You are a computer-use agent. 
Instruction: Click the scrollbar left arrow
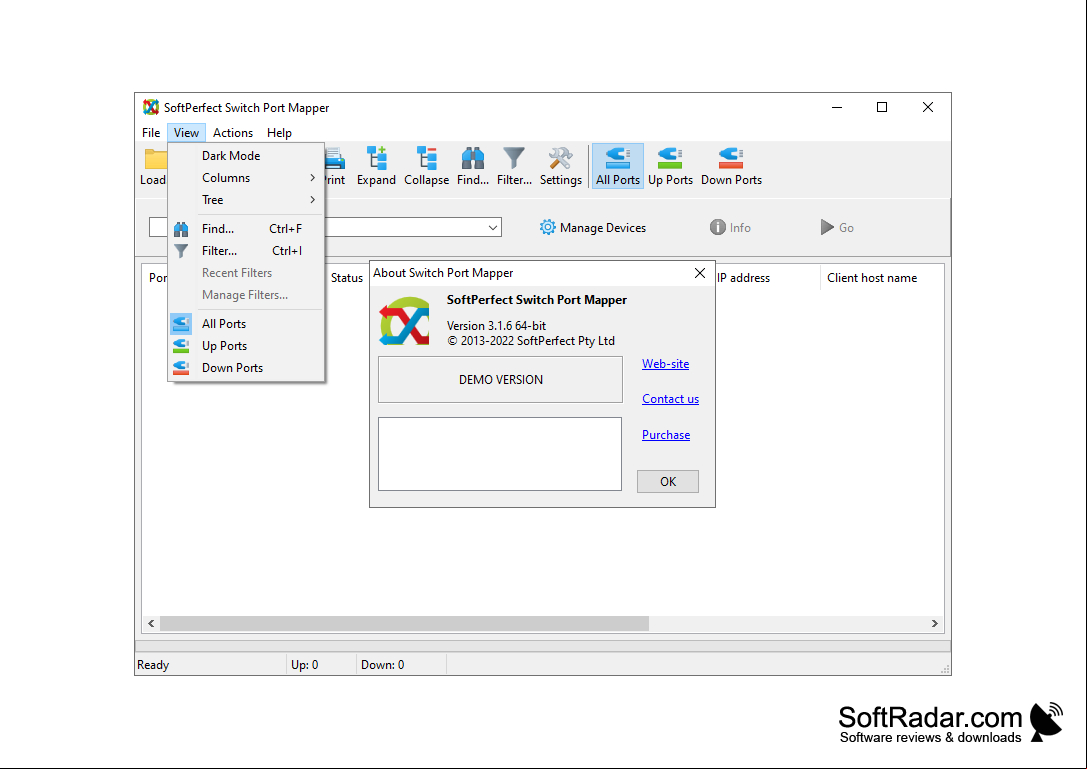point(151,624)
